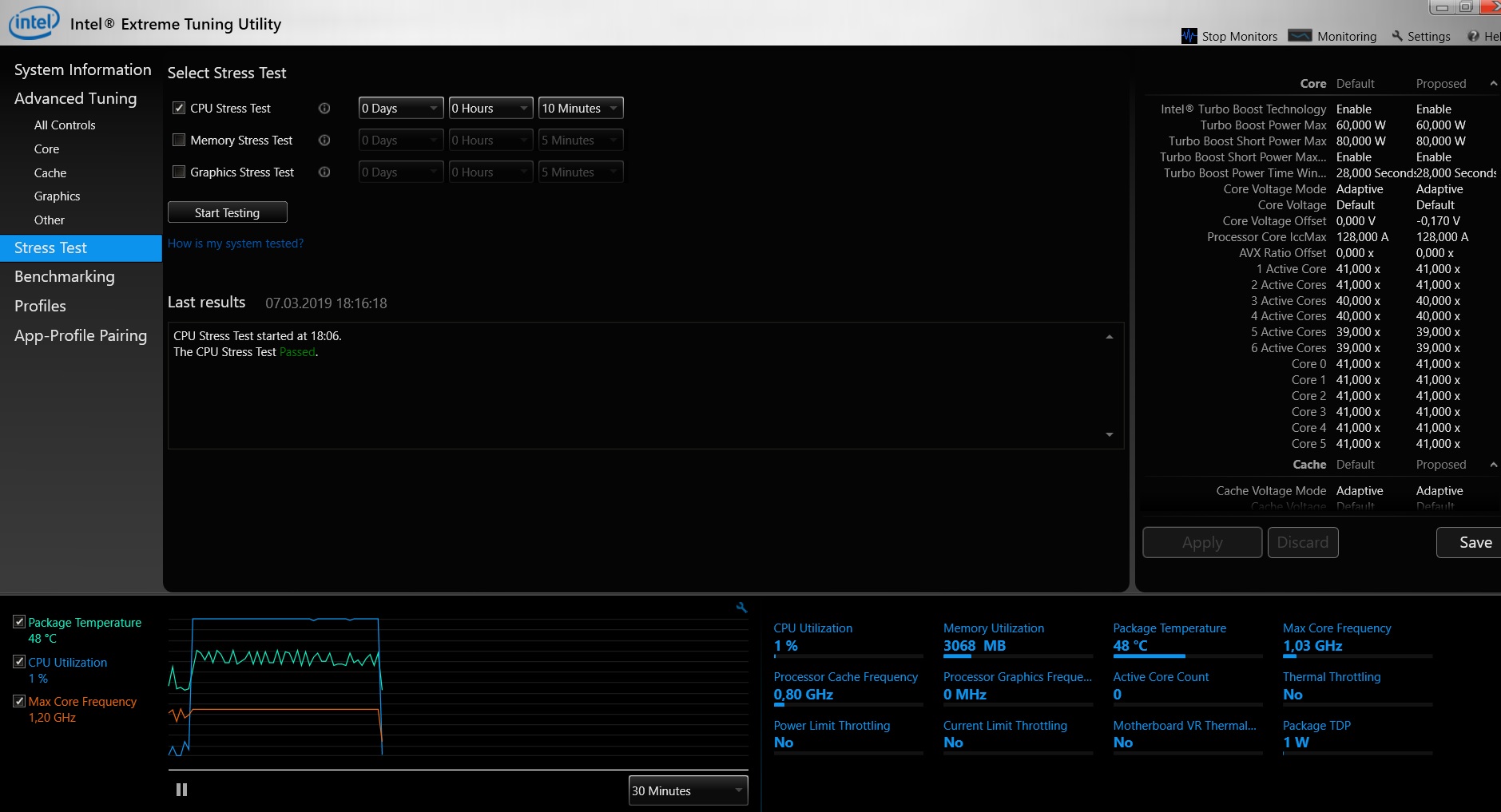Click proposed 1 Active Core ratio value

1438,269
